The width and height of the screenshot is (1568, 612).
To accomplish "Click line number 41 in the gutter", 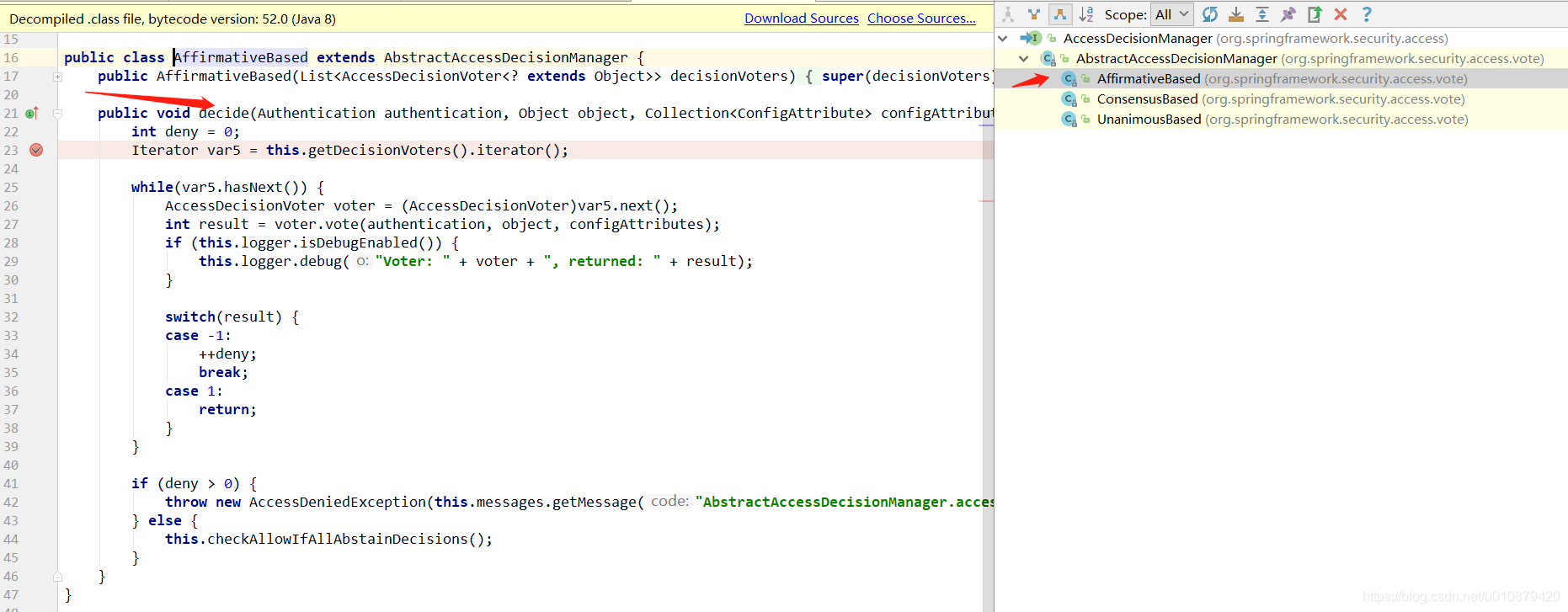I will (11, 483).
